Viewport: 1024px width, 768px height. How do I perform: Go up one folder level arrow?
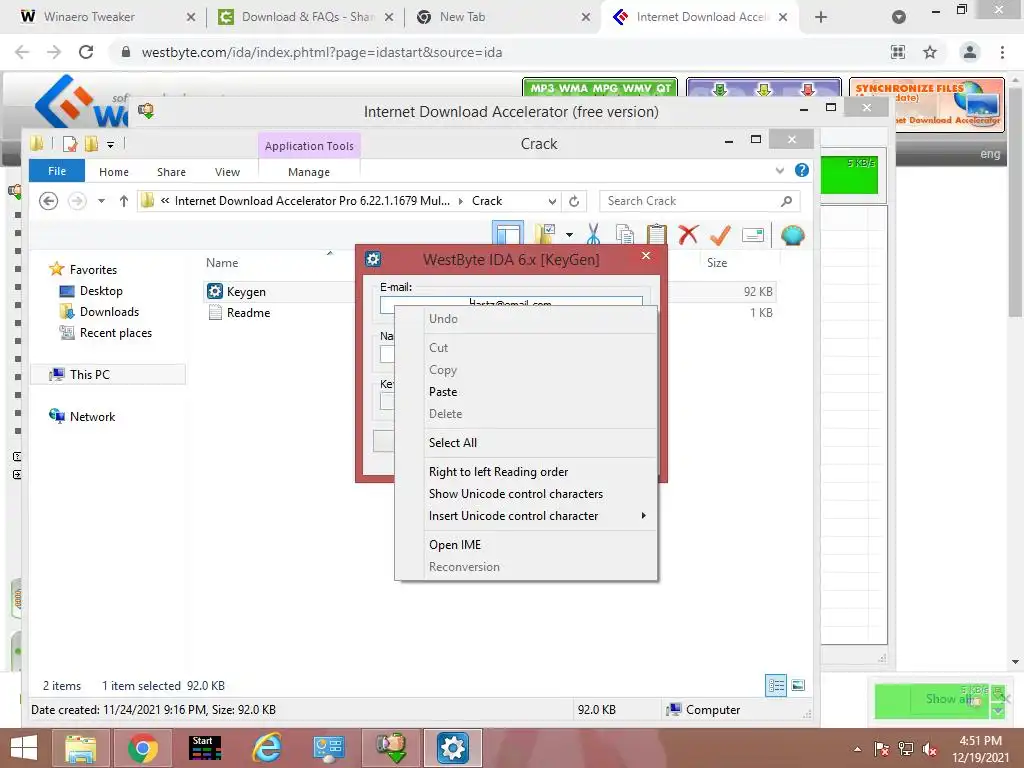(123, 200)
